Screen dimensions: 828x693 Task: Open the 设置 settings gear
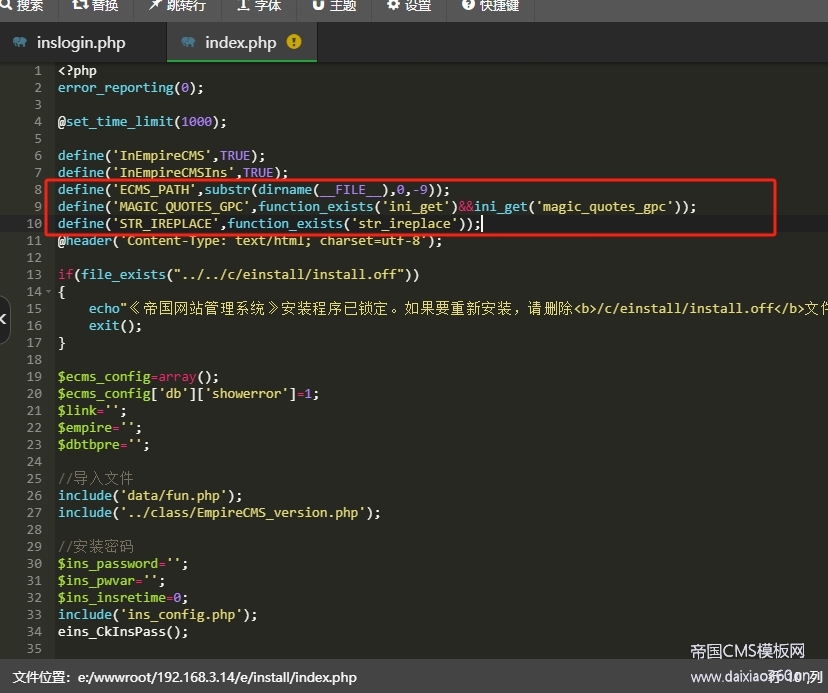click(409, 6)
